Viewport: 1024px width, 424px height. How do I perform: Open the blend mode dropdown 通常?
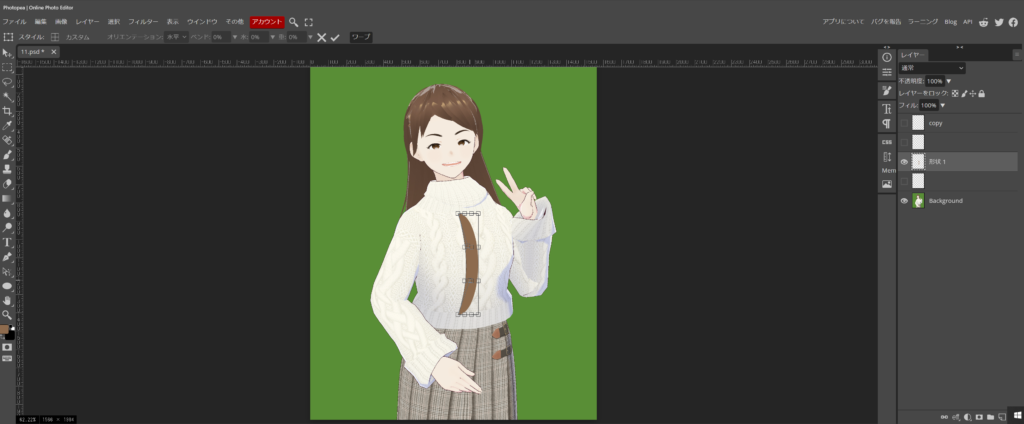coord(931,68)
